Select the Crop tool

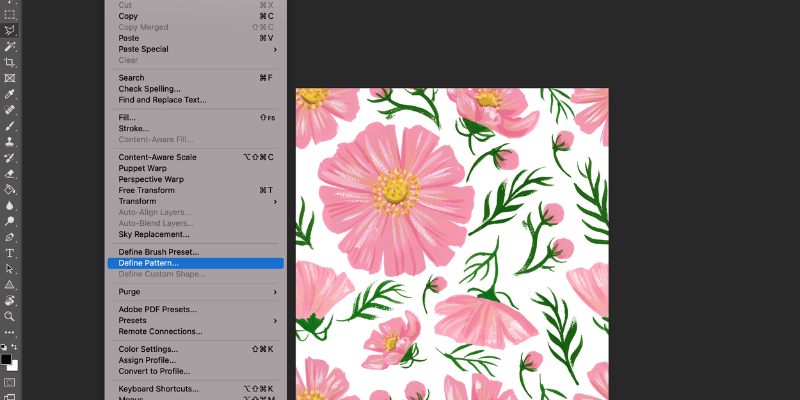pos(9,62)
